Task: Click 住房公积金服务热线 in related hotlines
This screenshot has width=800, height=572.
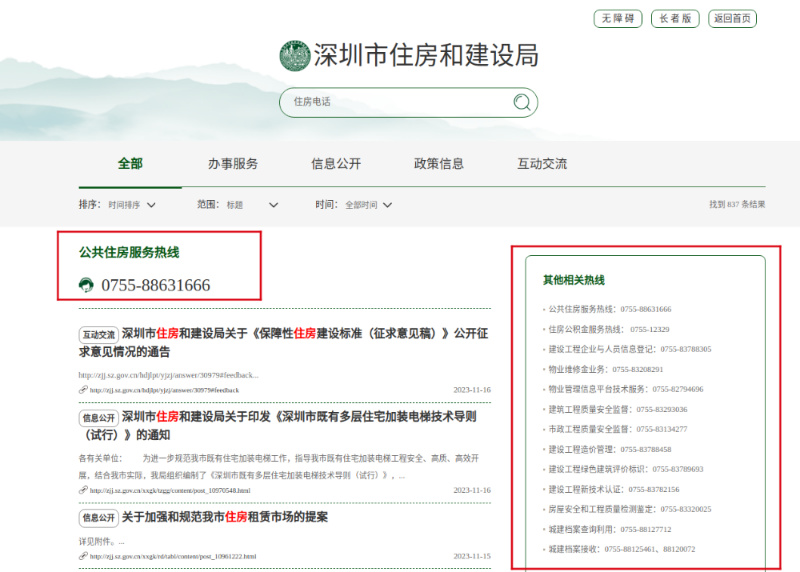Action: [608, 329]
